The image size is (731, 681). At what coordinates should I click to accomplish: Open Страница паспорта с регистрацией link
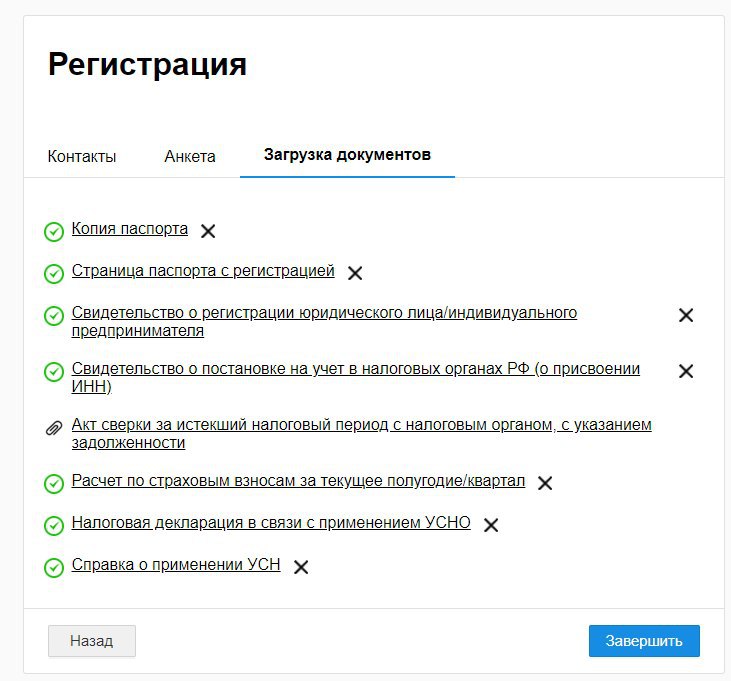203,271
